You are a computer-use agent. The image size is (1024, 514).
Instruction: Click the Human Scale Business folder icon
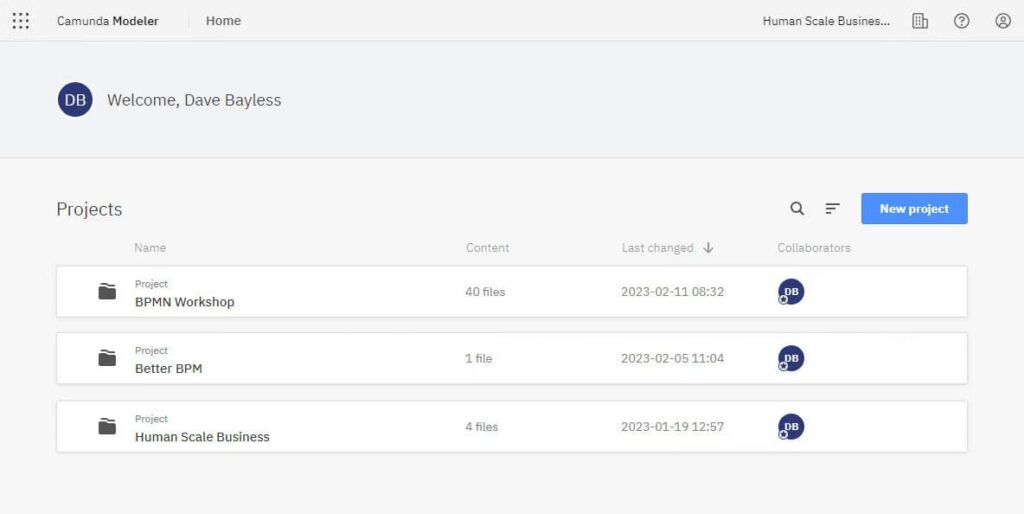107,427
